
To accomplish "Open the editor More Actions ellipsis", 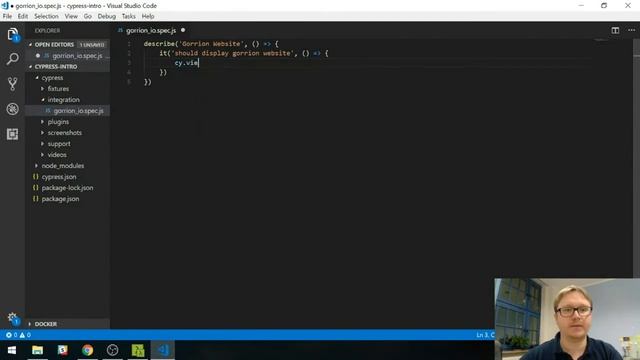I will (x=631, y=30).
